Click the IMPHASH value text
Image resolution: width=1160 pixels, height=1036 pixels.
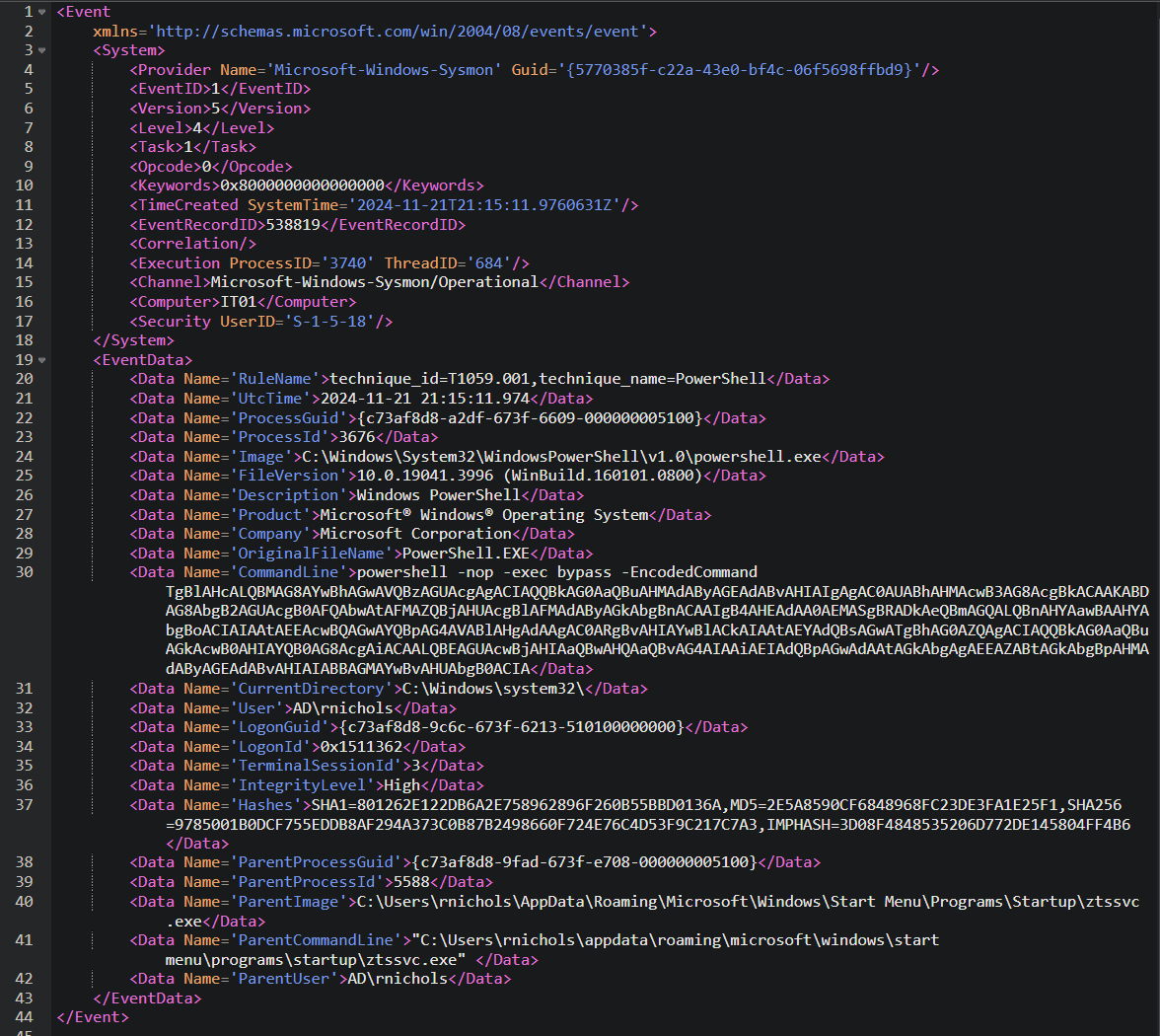click(984, 825)
